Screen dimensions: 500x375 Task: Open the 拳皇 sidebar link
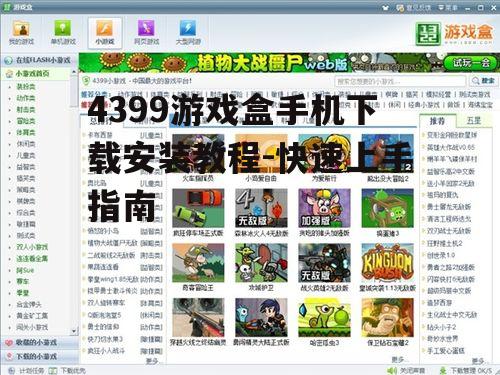pyautogui.click(x=23, y=293)
